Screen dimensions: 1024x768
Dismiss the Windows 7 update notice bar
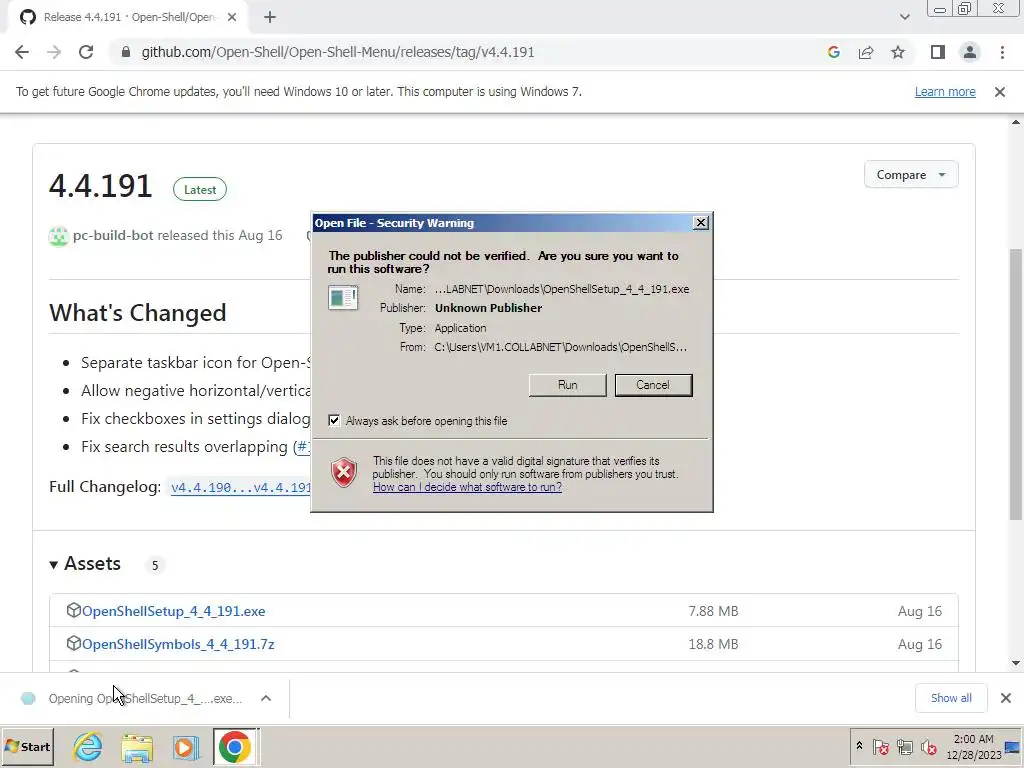1000,92
